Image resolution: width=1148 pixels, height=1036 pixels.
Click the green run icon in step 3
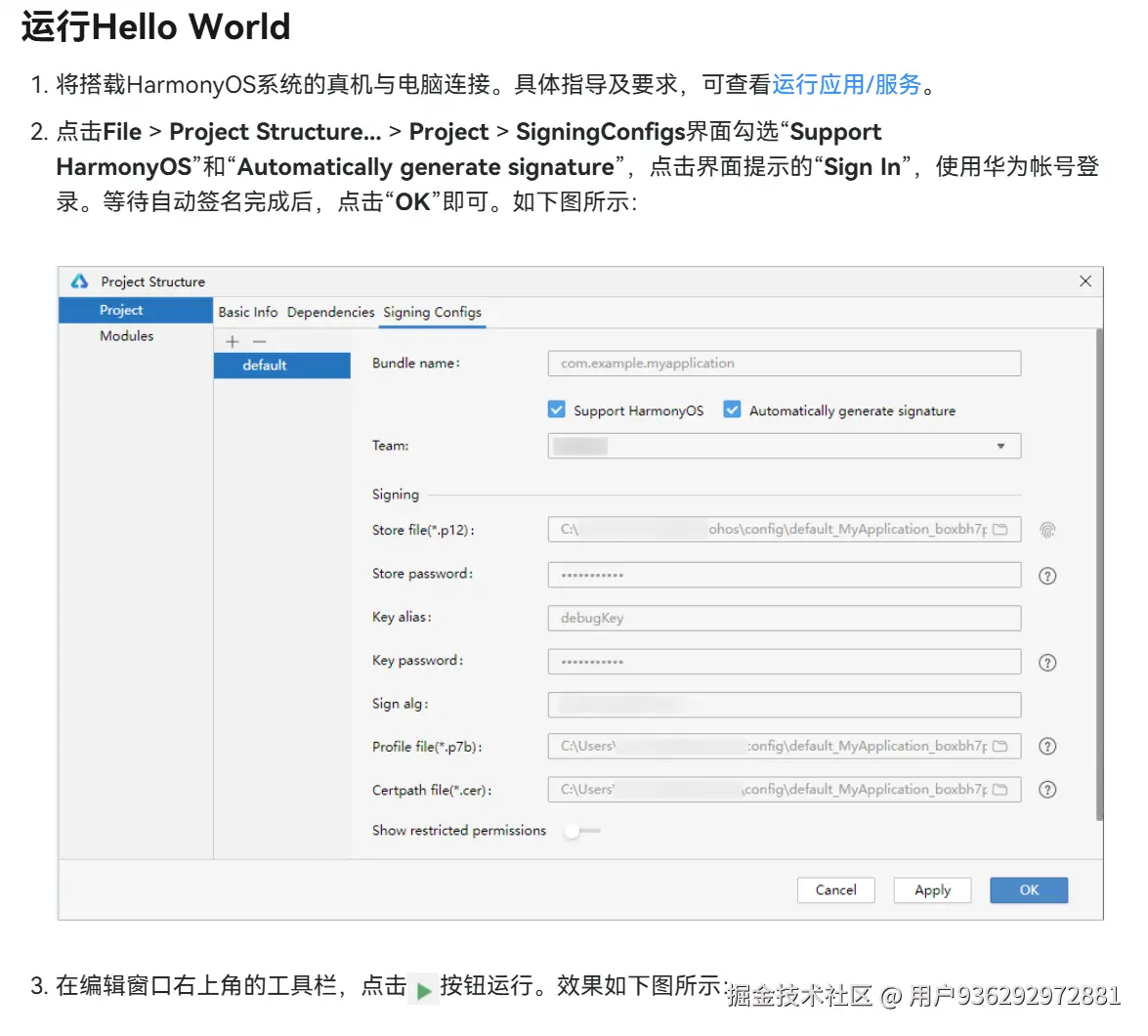[x=423, y=991]
